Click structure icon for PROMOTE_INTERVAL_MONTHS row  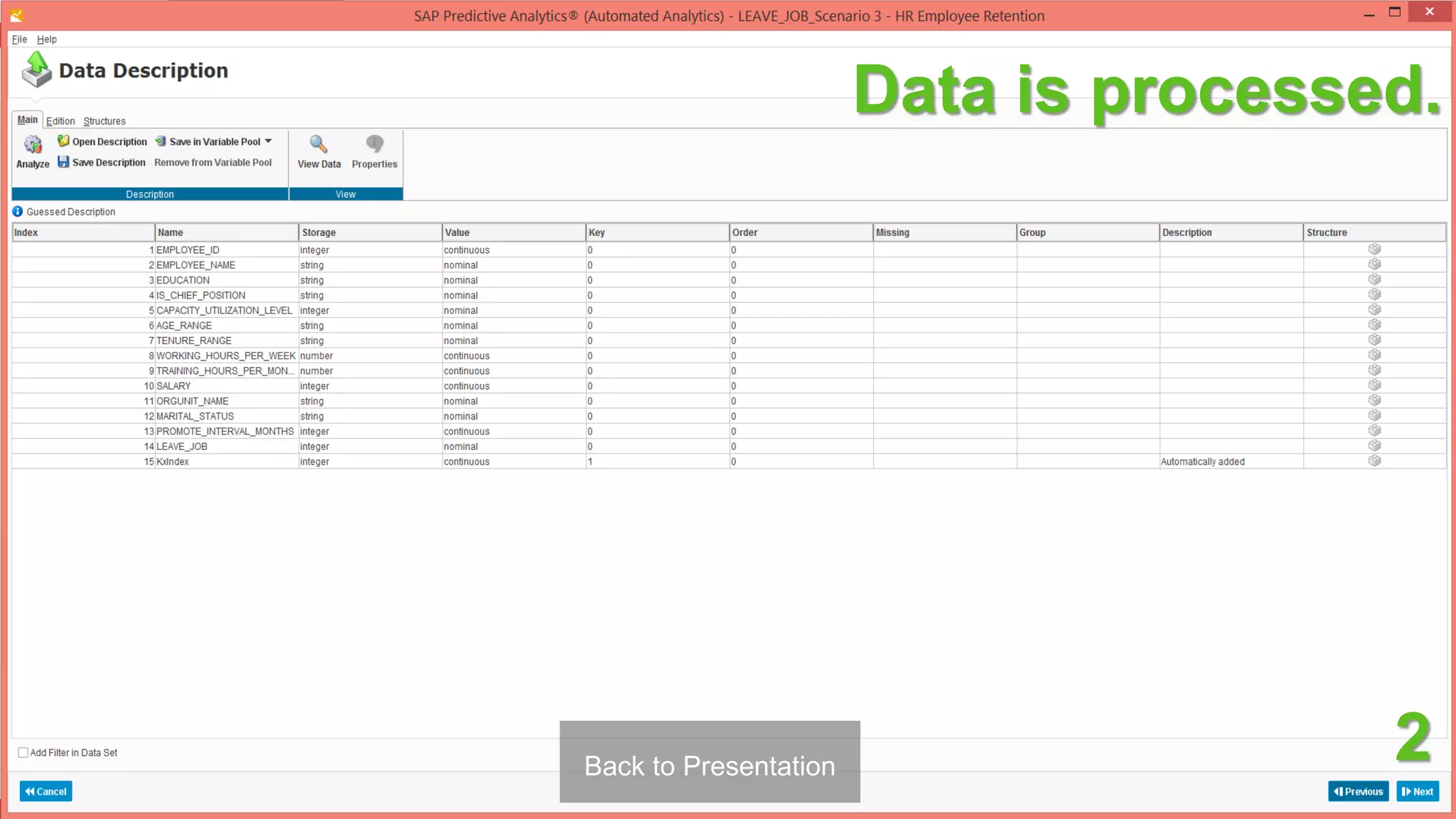tap(1374, 431)
